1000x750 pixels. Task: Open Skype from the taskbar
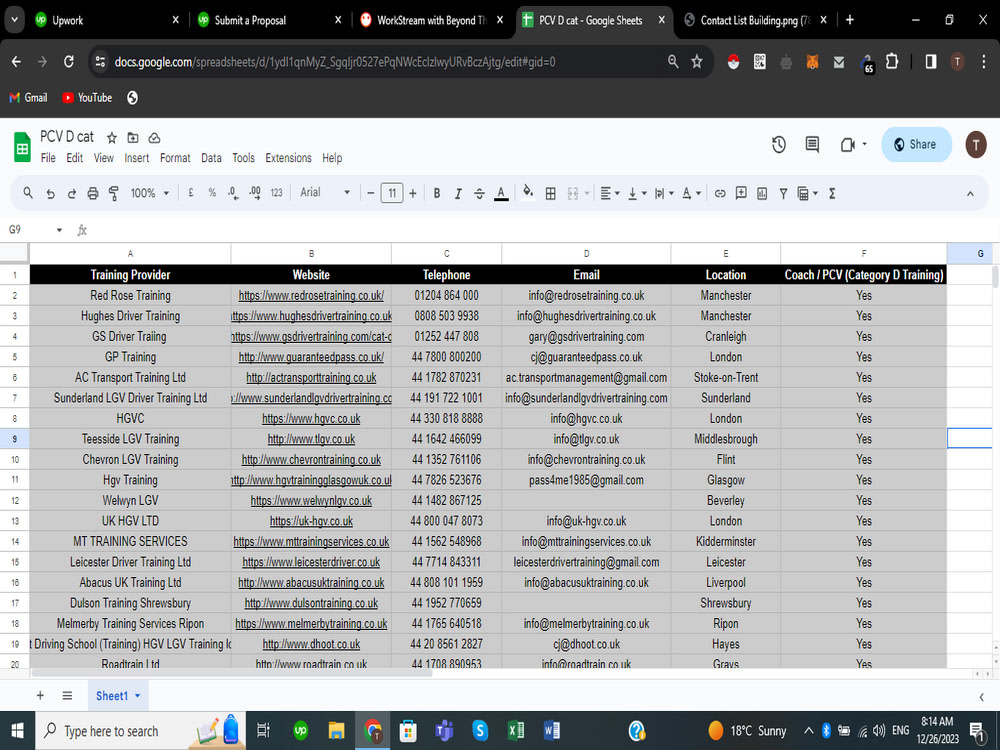coord(480,730)
